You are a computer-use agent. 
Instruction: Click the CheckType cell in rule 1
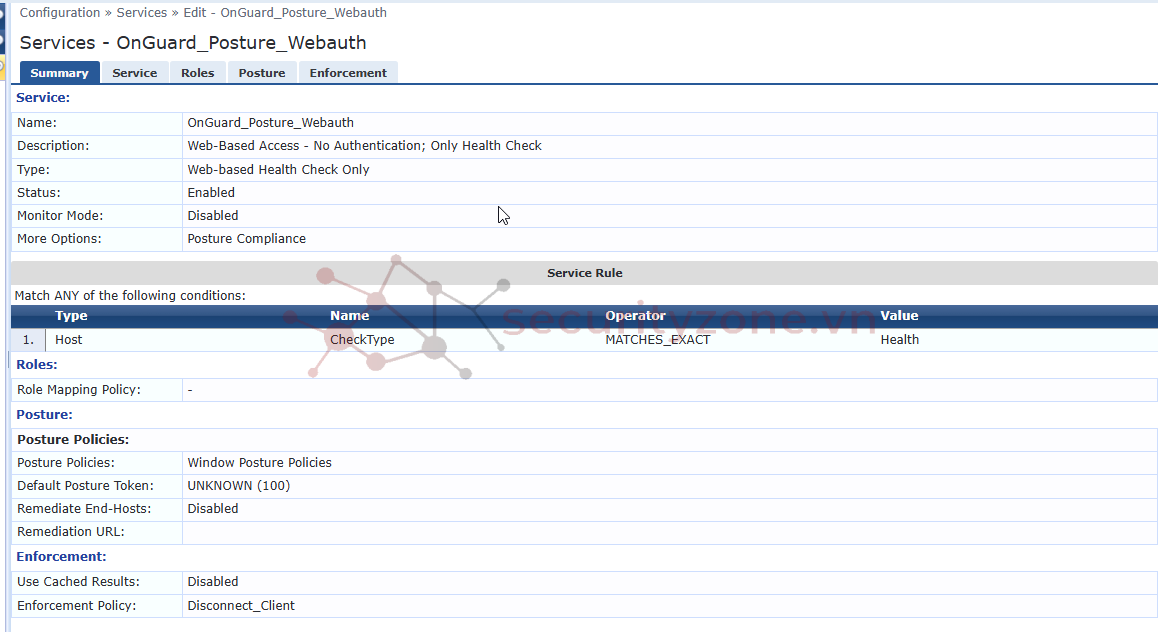point(362,340)
